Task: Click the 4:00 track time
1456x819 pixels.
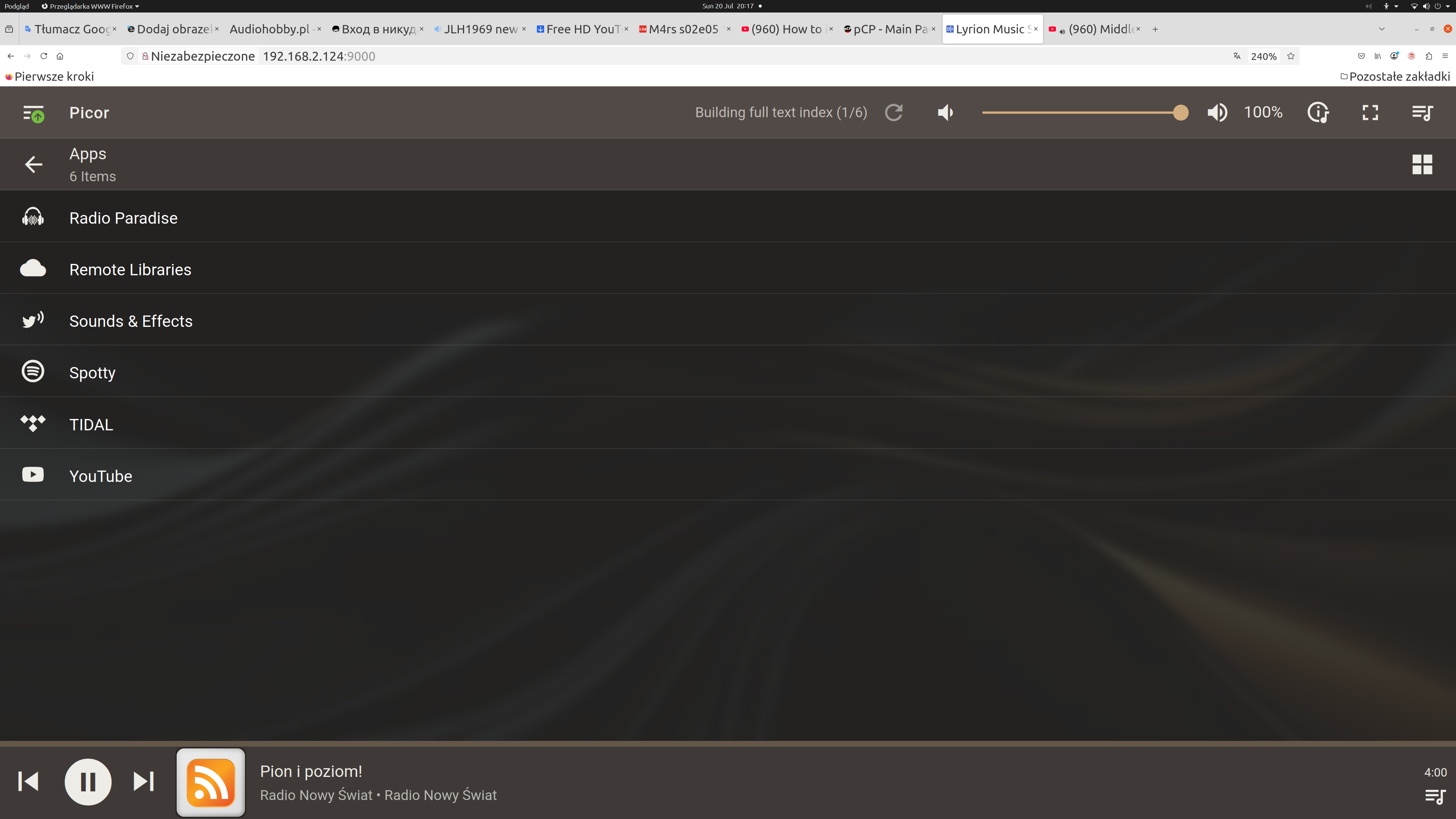Action: [1435, 772]
